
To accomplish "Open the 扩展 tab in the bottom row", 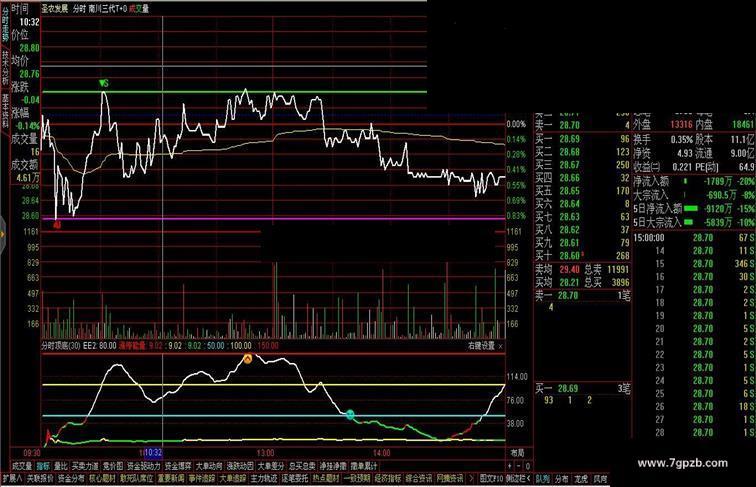I will coord(12,479).
